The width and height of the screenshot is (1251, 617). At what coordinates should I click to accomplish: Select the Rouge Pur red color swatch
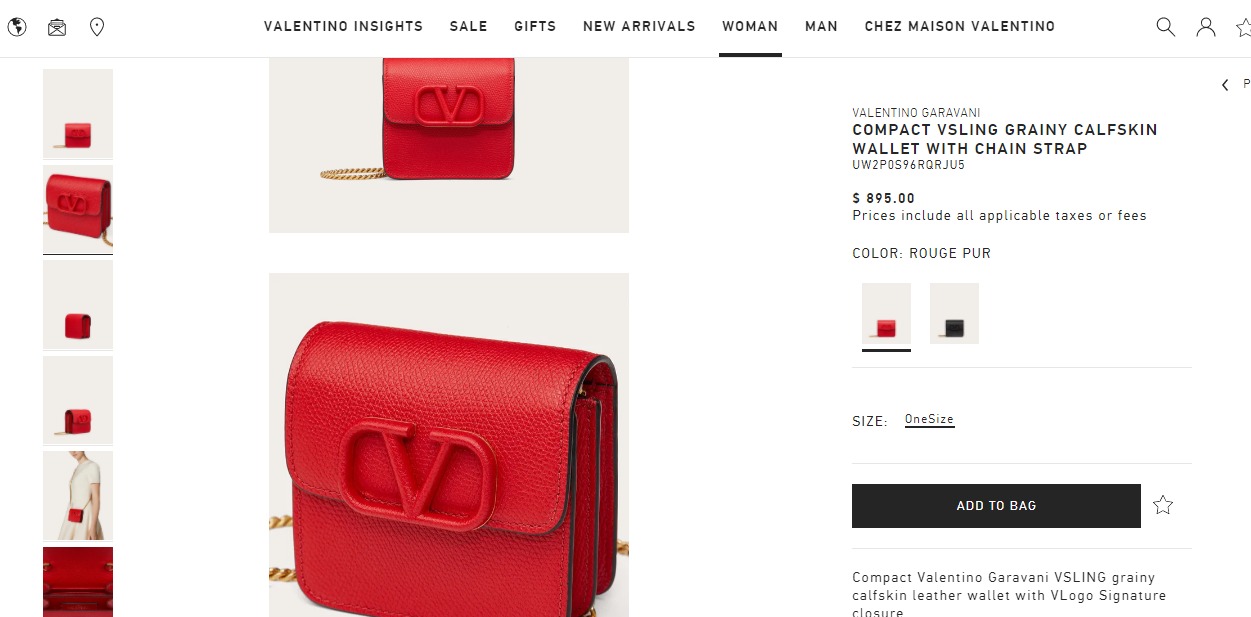pos(886,314)
